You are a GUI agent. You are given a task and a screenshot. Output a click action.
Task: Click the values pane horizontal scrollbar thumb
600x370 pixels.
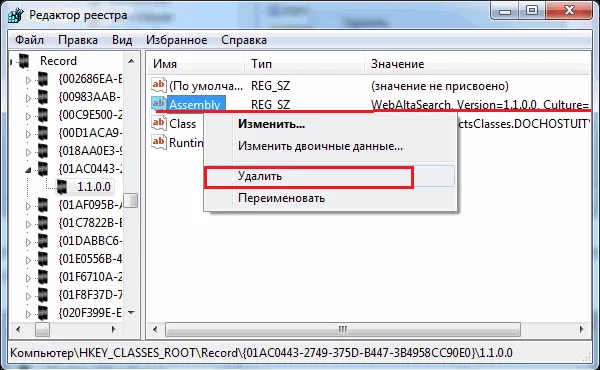tap(343, 329)
